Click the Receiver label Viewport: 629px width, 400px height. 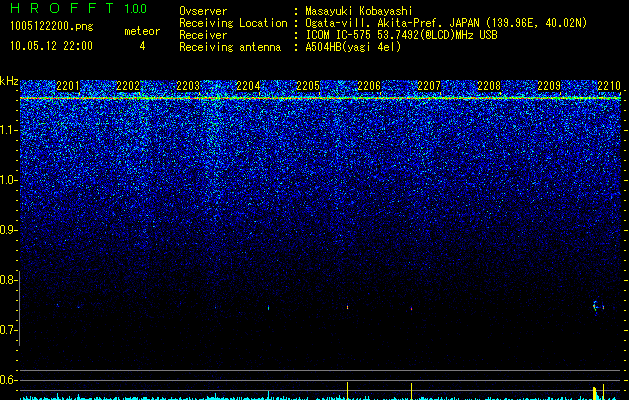pyautogui.click(x=203, y=35)
